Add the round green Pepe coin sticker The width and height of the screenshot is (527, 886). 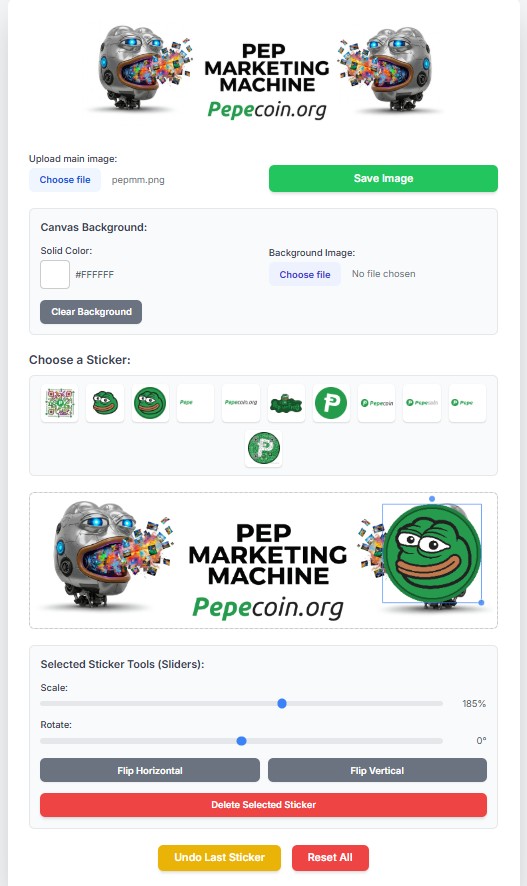(x=150, y=403)
